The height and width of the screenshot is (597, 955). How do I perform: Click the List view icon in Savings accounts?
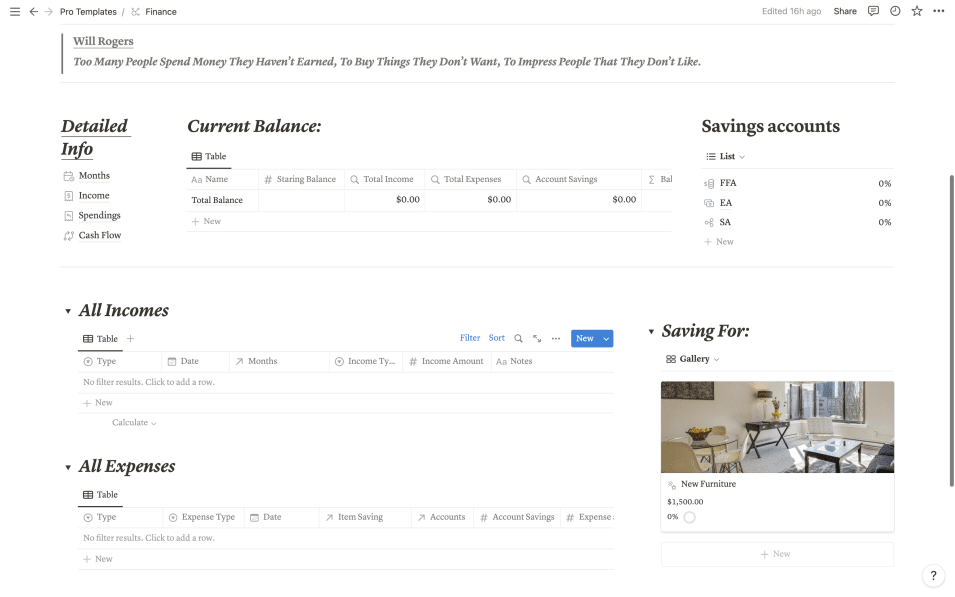pos(711,157)
